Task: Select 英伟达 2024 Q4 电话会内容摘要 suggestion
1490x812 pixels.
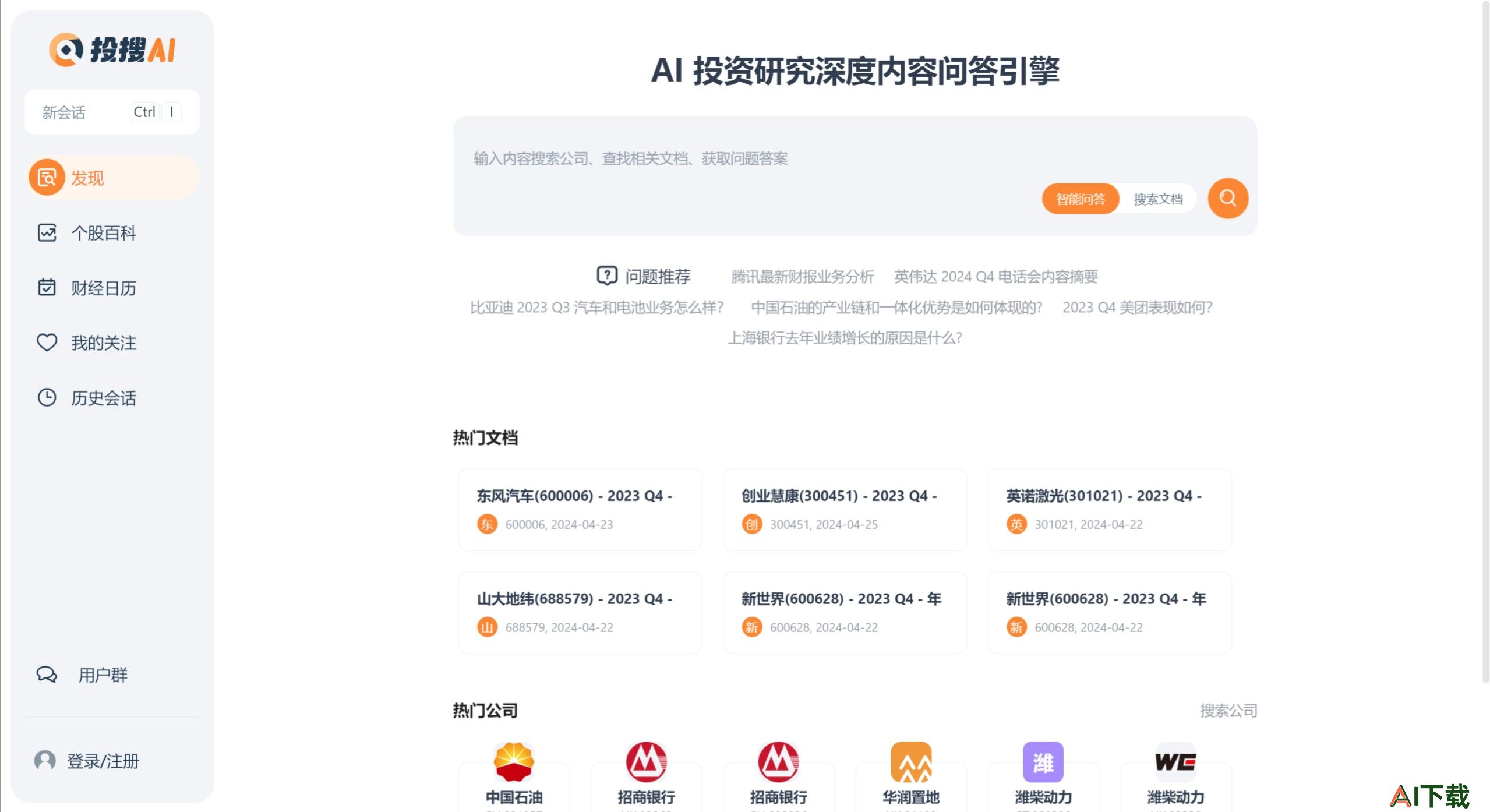Action: pos(995,276)
